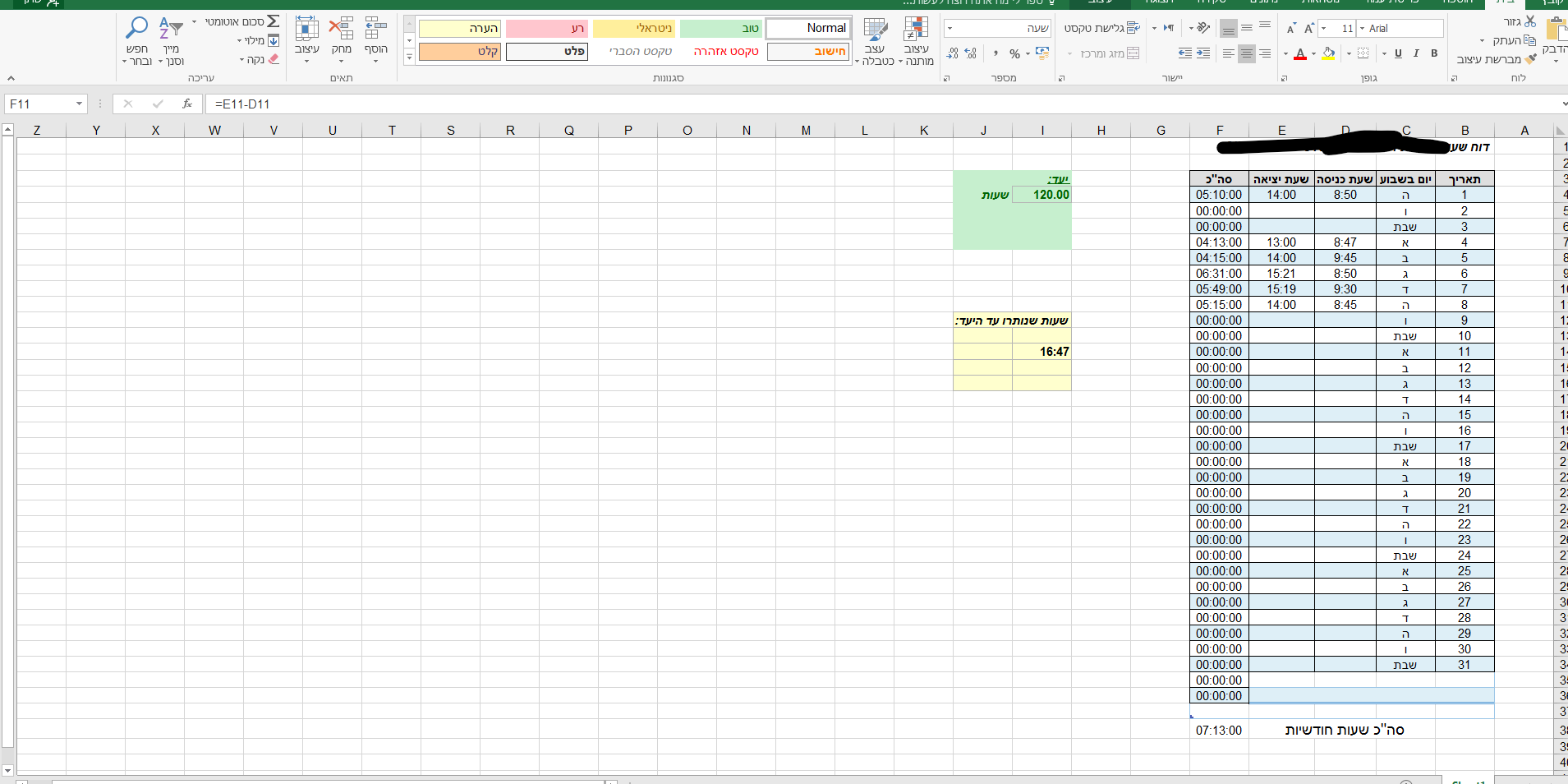Click the increase decimal icon
1568x784 pixels.
[x=971, y=53]
